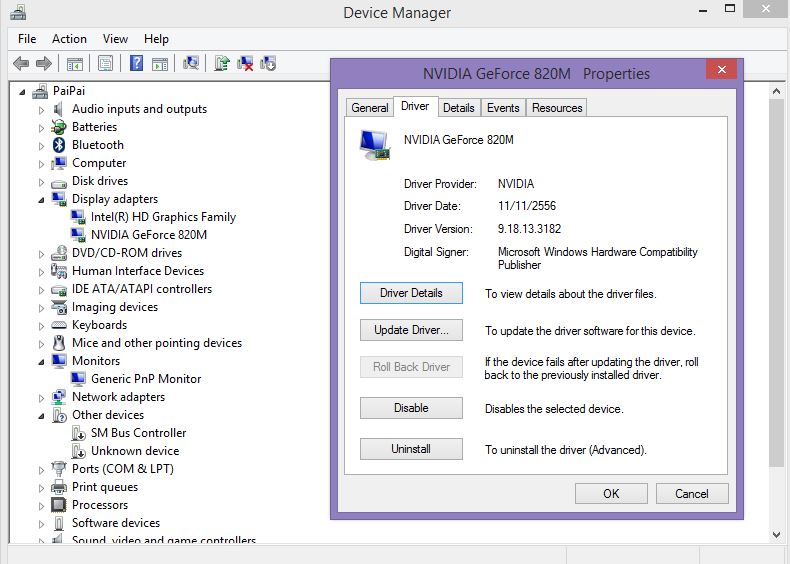Expand the Software devices node

41,524
